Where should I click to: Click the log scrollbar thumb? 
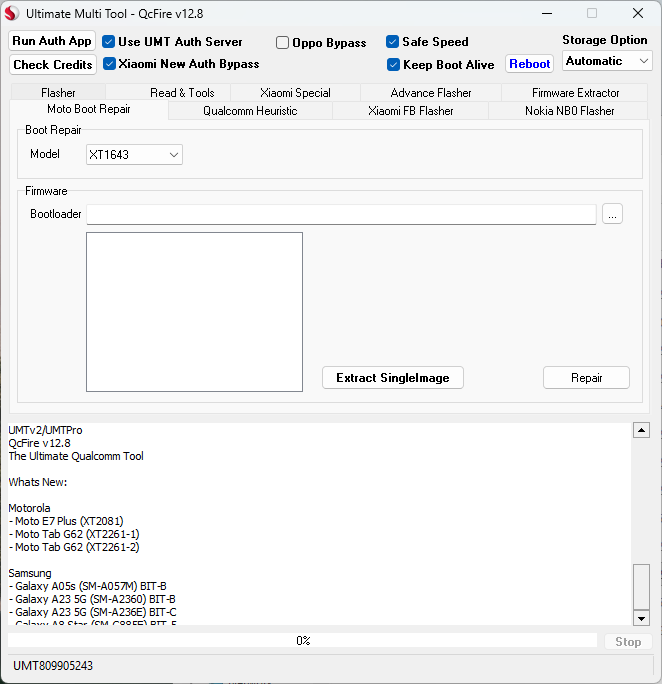coord(641,587)
